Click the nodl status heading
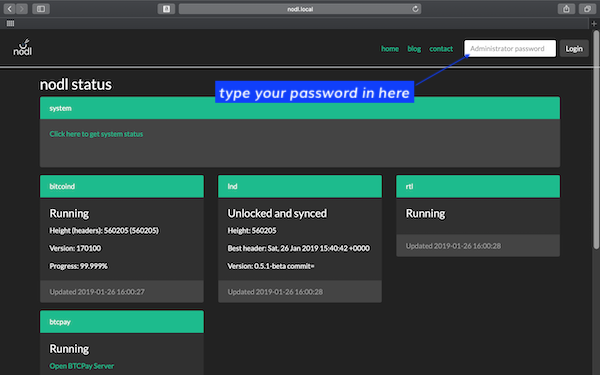This screenshot has width=600, height=375. (76, 85)
